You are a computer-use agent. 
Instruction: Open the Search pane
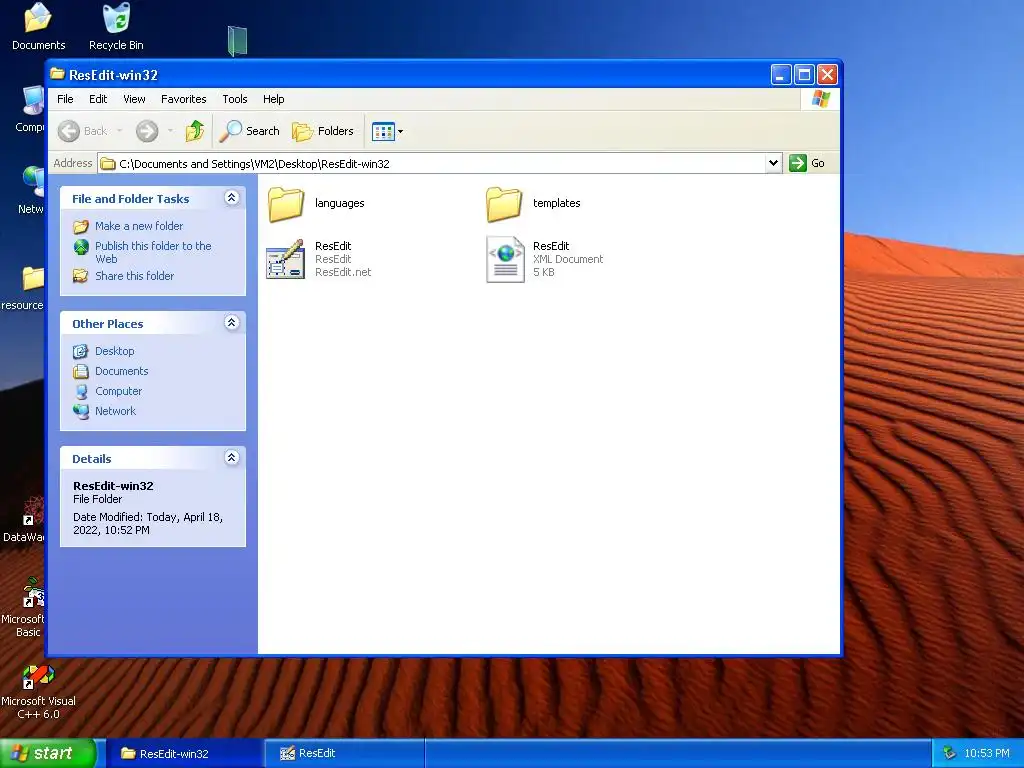point(249,131)
